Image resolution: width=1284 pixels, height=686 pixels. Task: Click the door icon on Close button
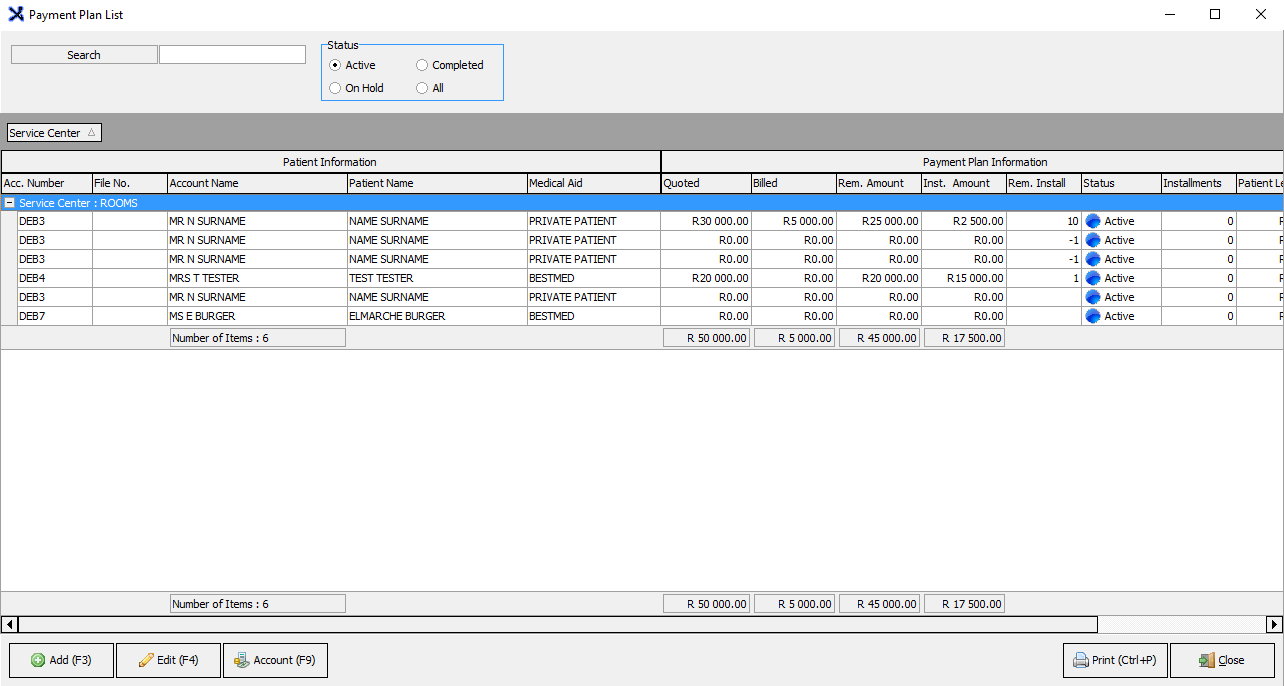1207,660
